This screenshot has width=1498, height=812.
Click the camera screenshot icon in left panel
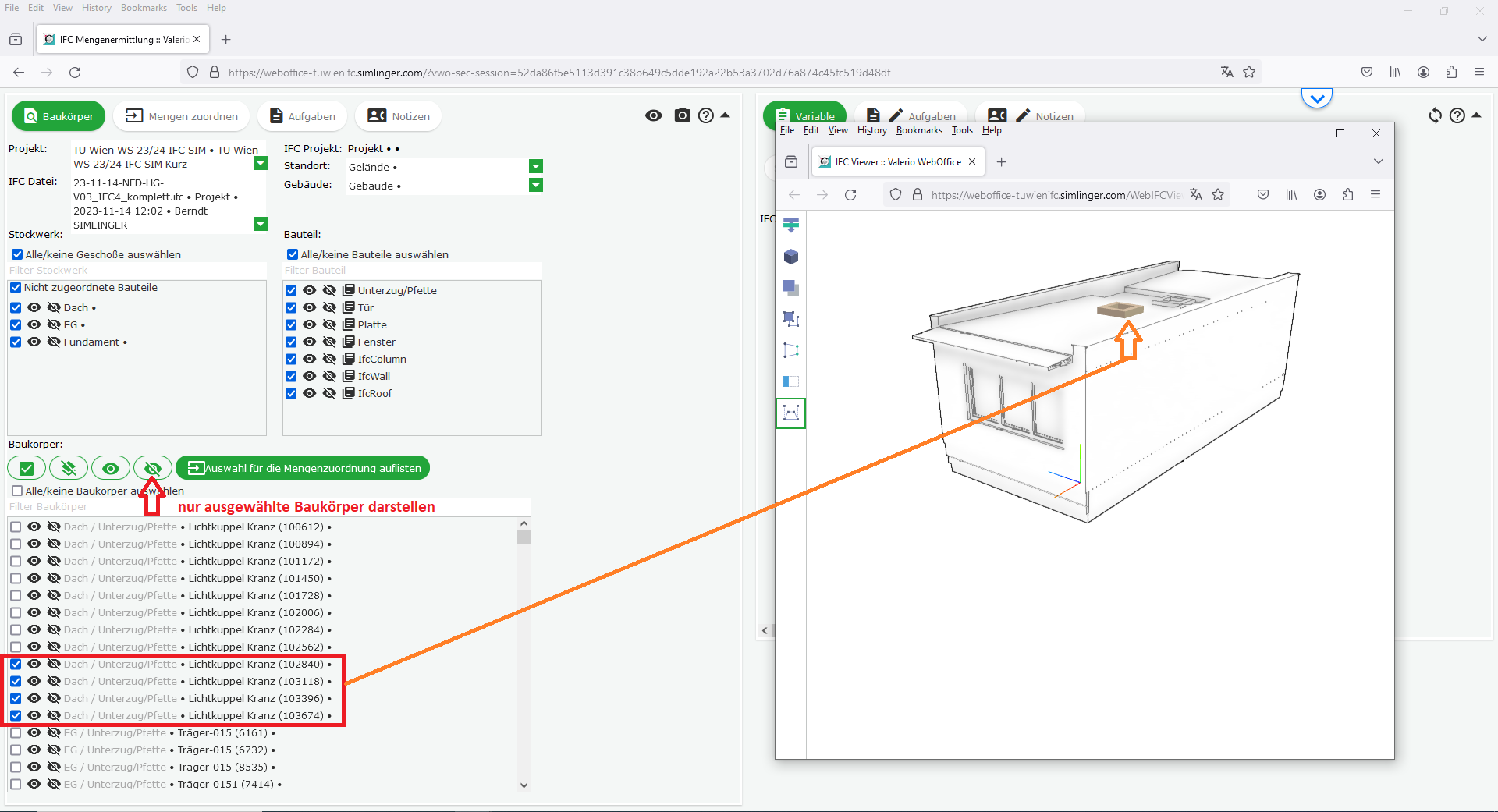pos(682,115)
